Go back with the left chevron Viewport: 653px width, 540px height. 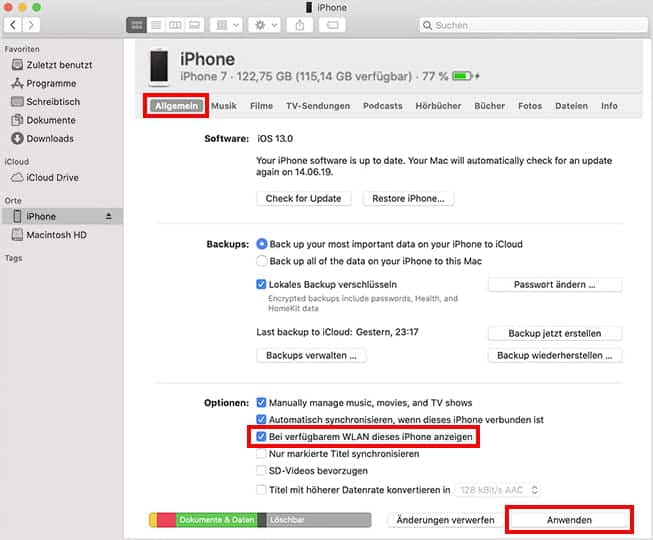(13, 25)
